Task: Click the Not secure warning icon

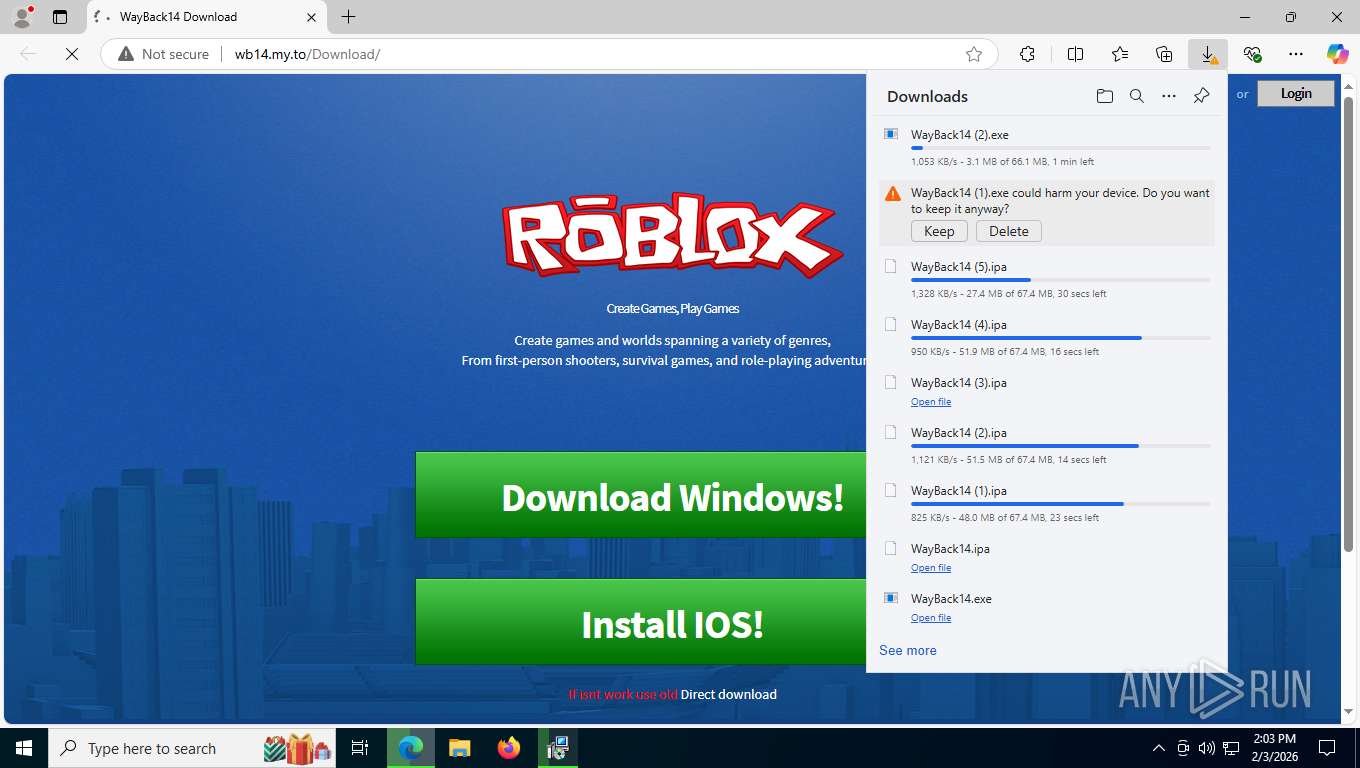Action: click(x=126, y=54)
